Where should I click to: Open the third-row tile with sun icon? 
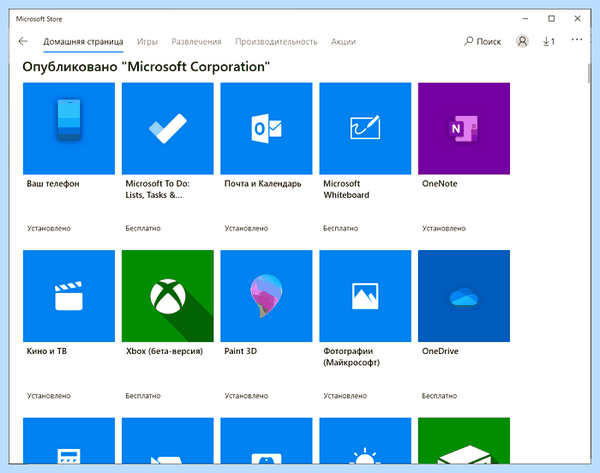coord(365,440)
